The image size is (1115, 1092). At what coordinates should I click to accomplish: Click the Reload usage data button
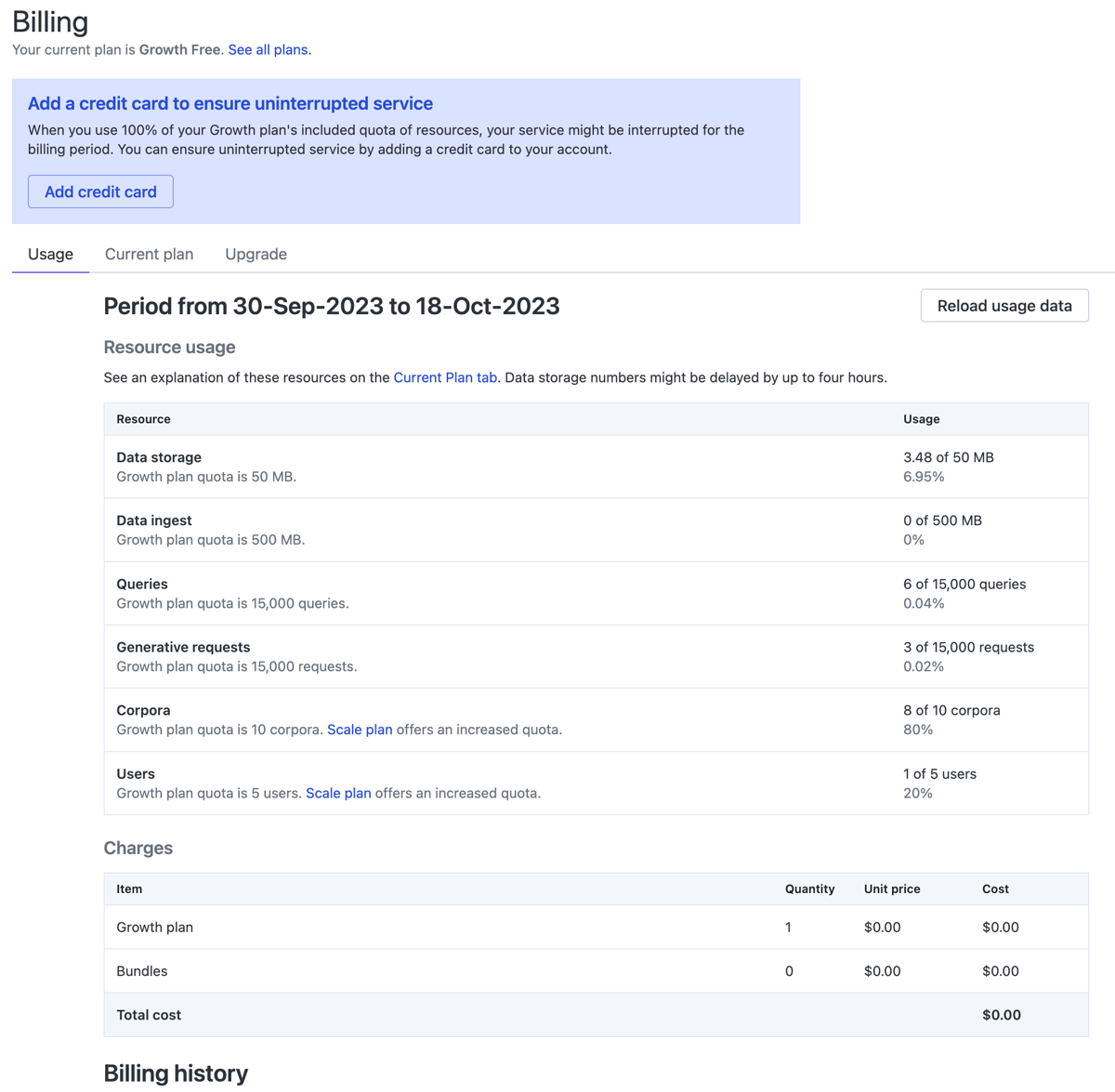(1003, 305)
